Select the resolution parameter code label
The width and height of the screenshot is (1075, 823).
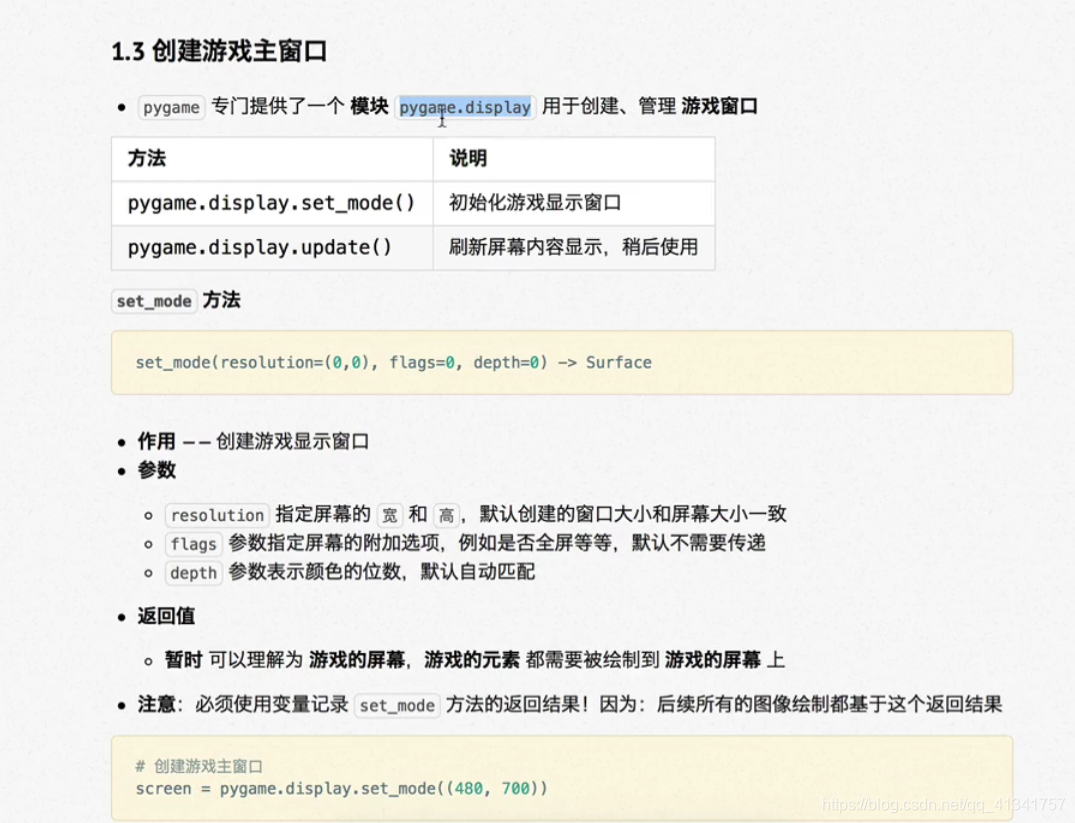217,515
